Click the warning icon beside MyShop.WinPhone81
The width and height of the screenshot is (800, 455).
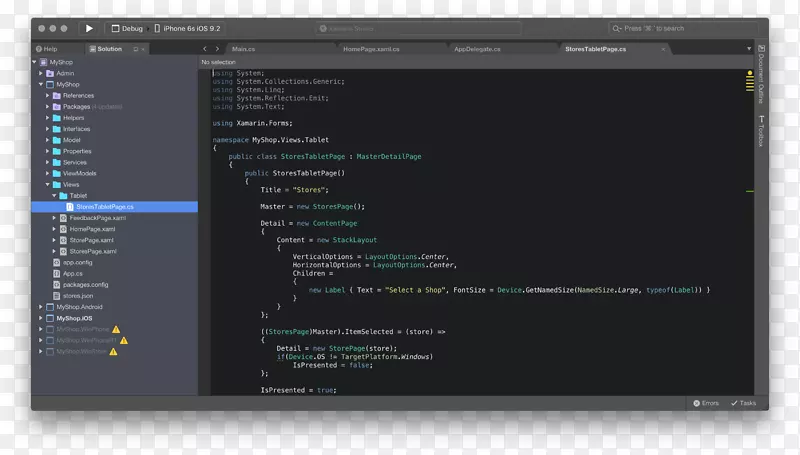[124, 340]
